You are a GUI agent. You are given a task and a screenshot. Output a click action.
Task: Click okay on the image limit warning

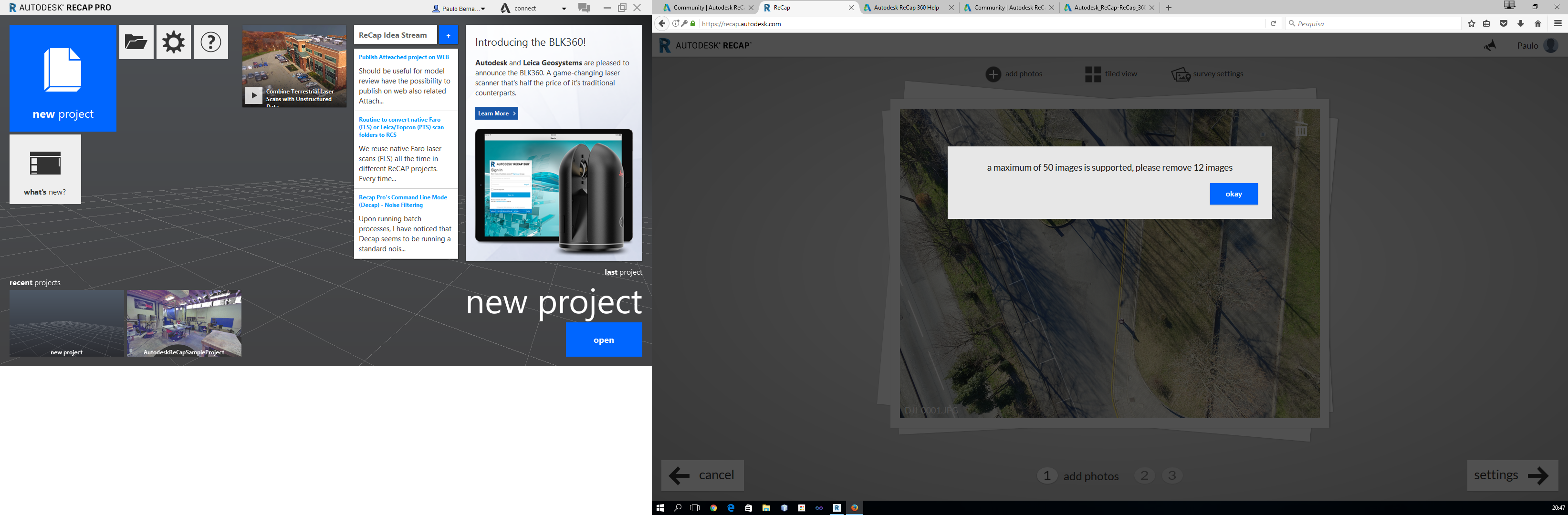(x=1233, y=193)
